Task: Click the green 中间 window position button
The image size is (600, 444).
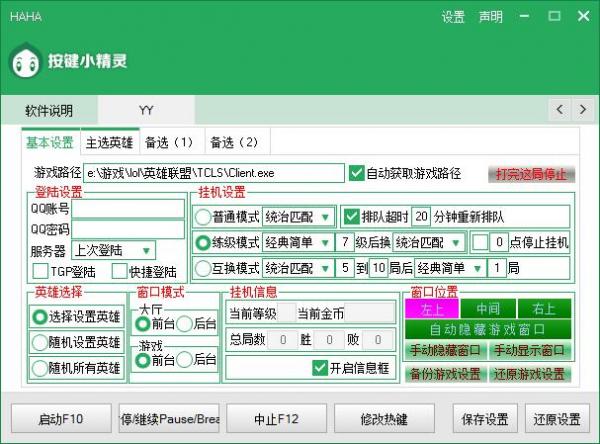Action: coord(488,309)
